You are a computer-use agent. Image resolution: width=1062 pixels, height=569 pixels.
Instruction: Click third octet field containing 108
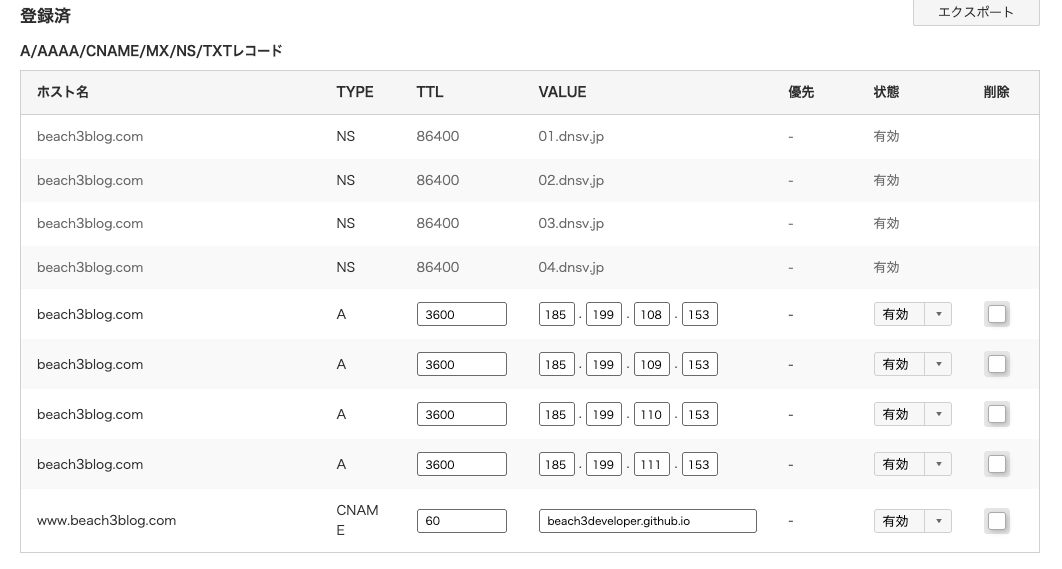click(651, 314)
